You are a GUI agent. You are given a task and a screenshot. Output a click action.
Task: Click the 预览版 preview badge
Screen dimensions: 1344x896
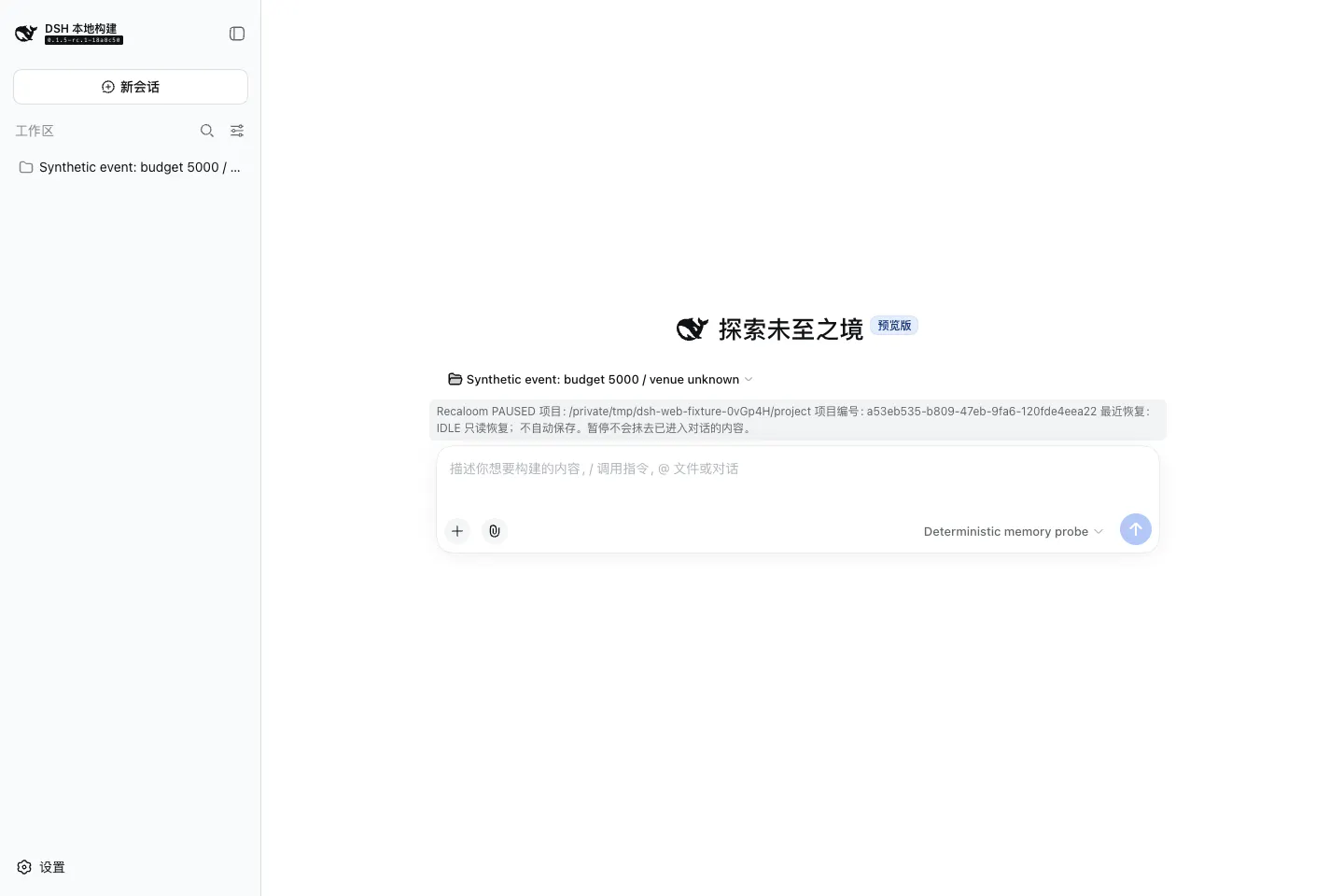point(894,325)
